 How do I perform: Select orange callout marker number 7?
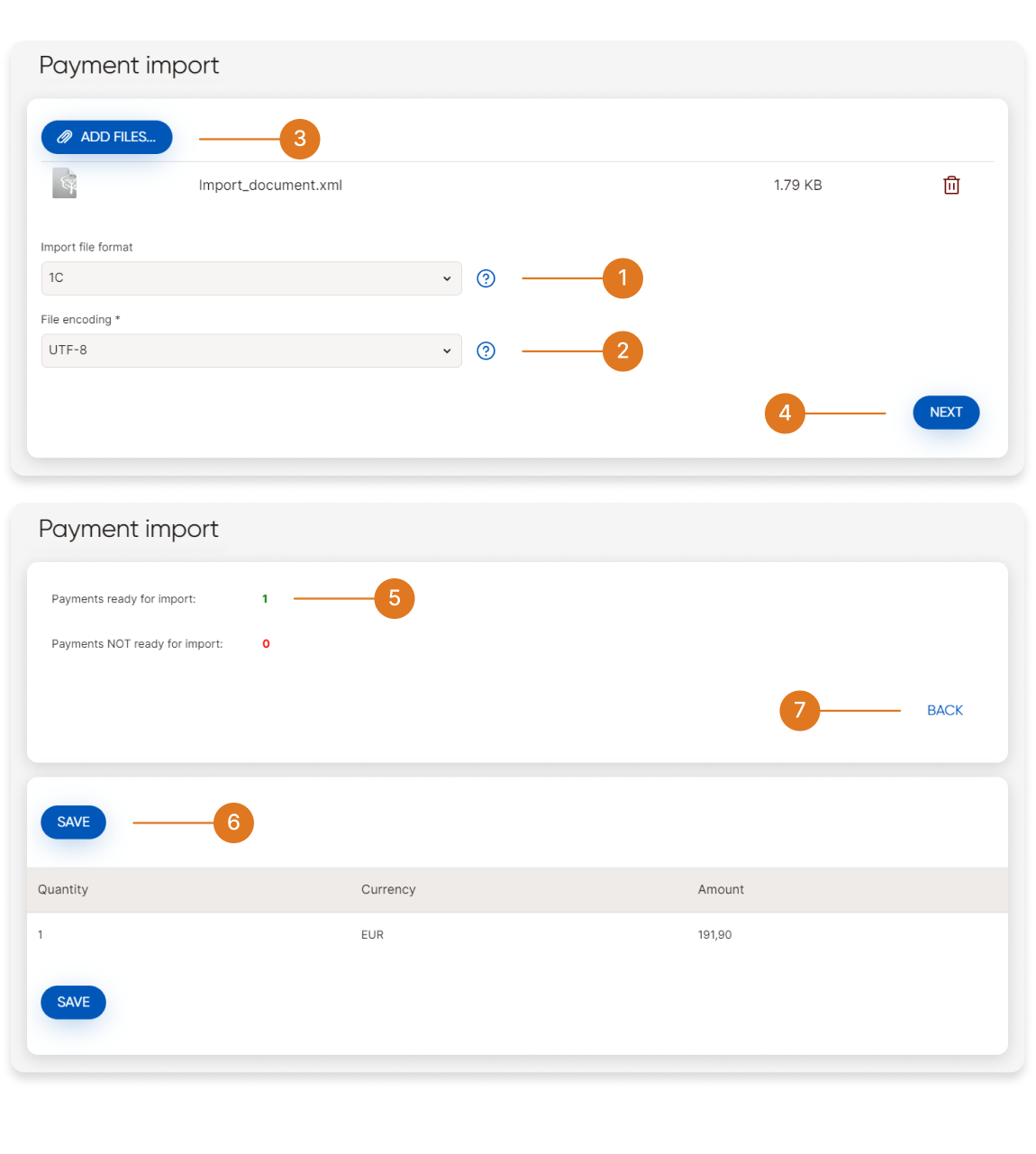(x=799, y=711)
